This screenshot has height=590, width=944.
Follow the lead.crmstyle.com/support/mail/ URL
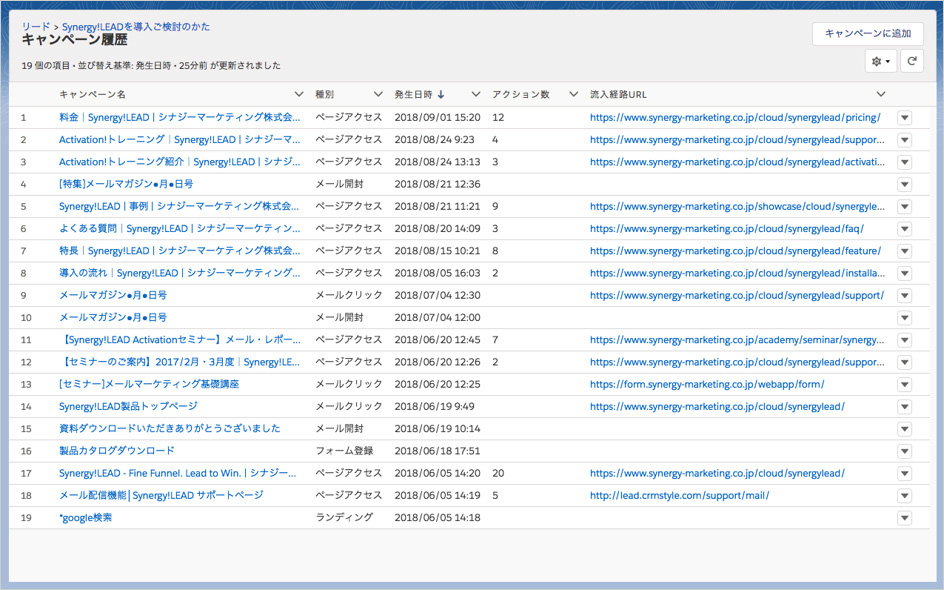click(x=680, y=496)
